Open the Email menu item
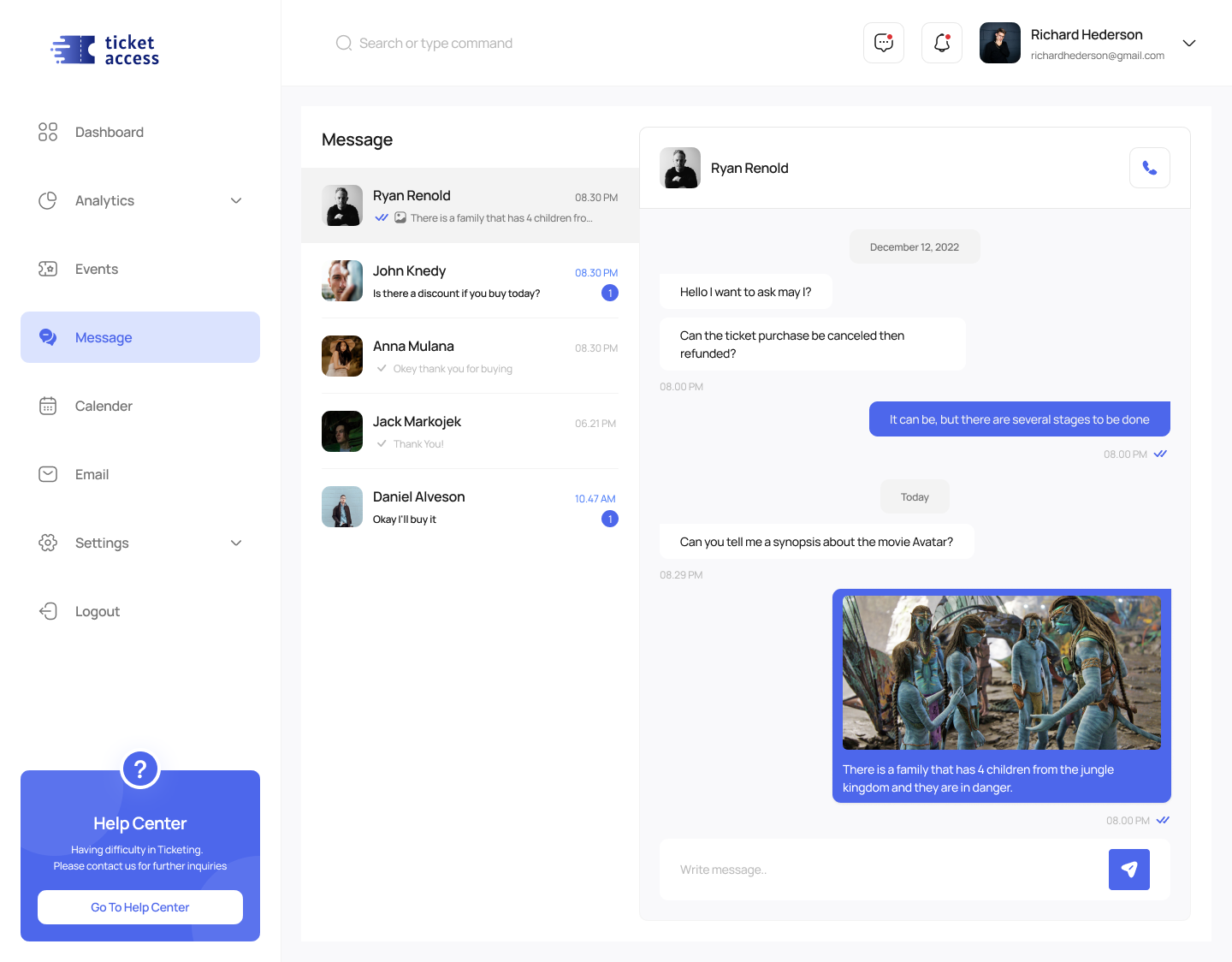Image resolution: width=1232 pixels, height=962 pixels. coord(140,474)
